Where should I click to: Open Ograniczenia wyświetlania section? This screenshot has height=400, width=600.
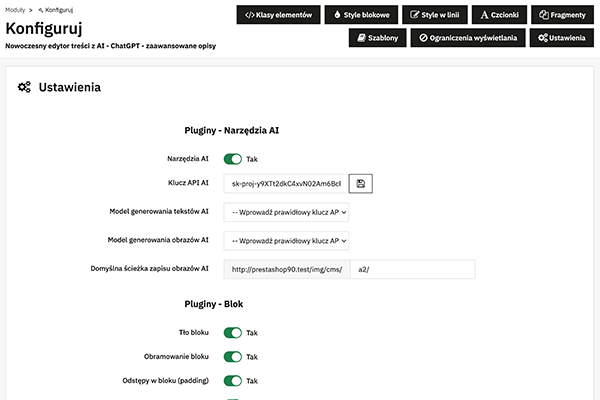pyautogui.click(x=468, y=38)
